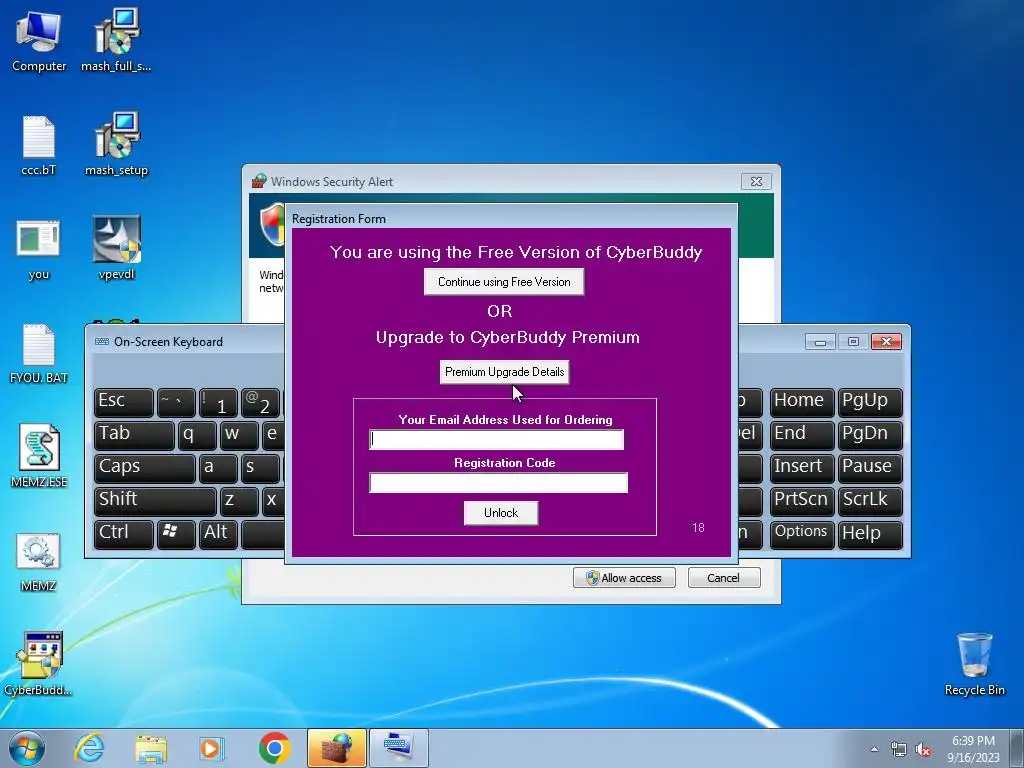1024x768 pixels.
Task: Focus the Registration Code field
Action: pyautogui.click(x=498, y=483)
